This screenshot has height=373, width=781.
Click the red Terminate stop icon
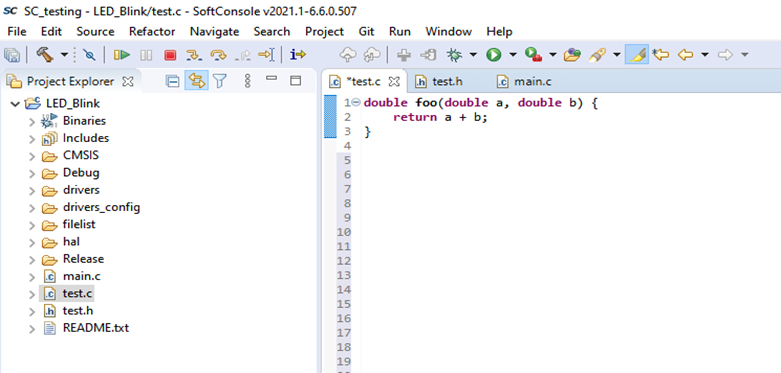[x=170, y=55]
